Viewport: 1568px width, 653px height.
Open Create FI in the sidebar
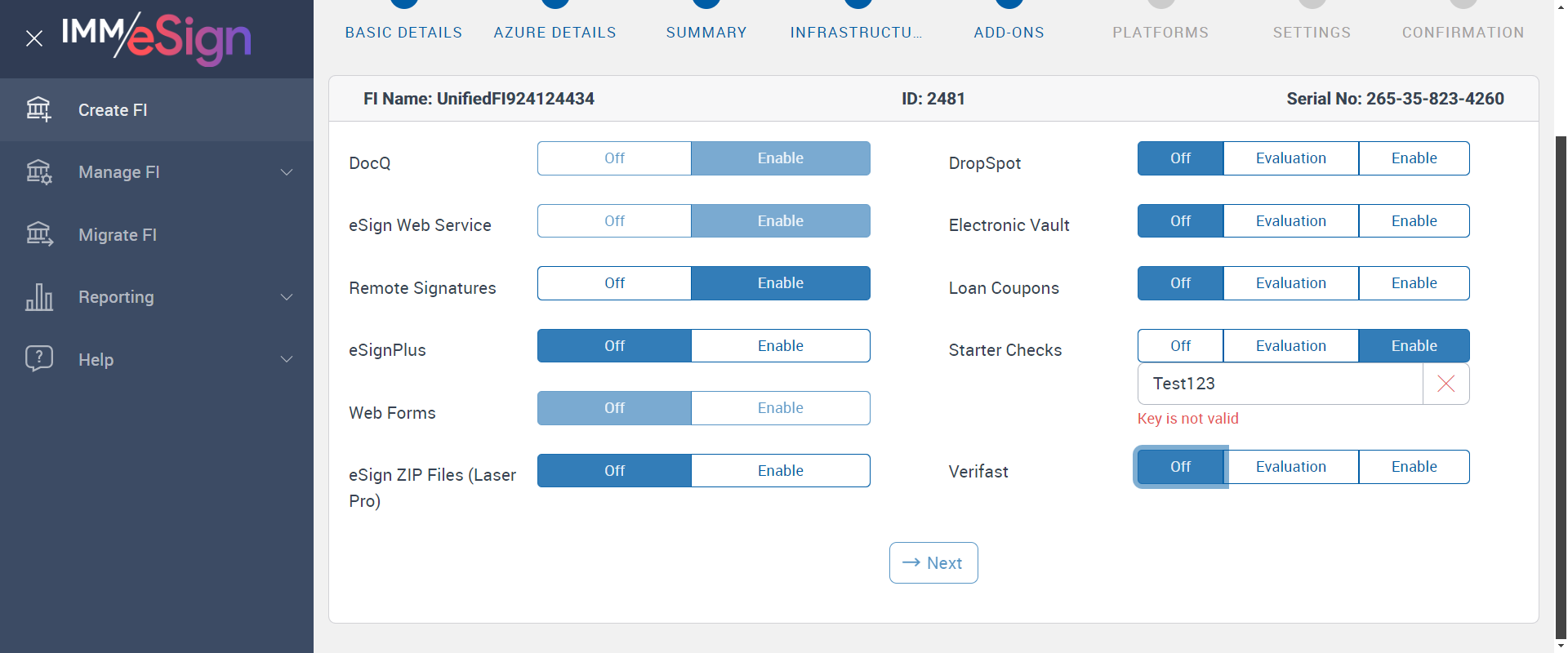point(157,109)
